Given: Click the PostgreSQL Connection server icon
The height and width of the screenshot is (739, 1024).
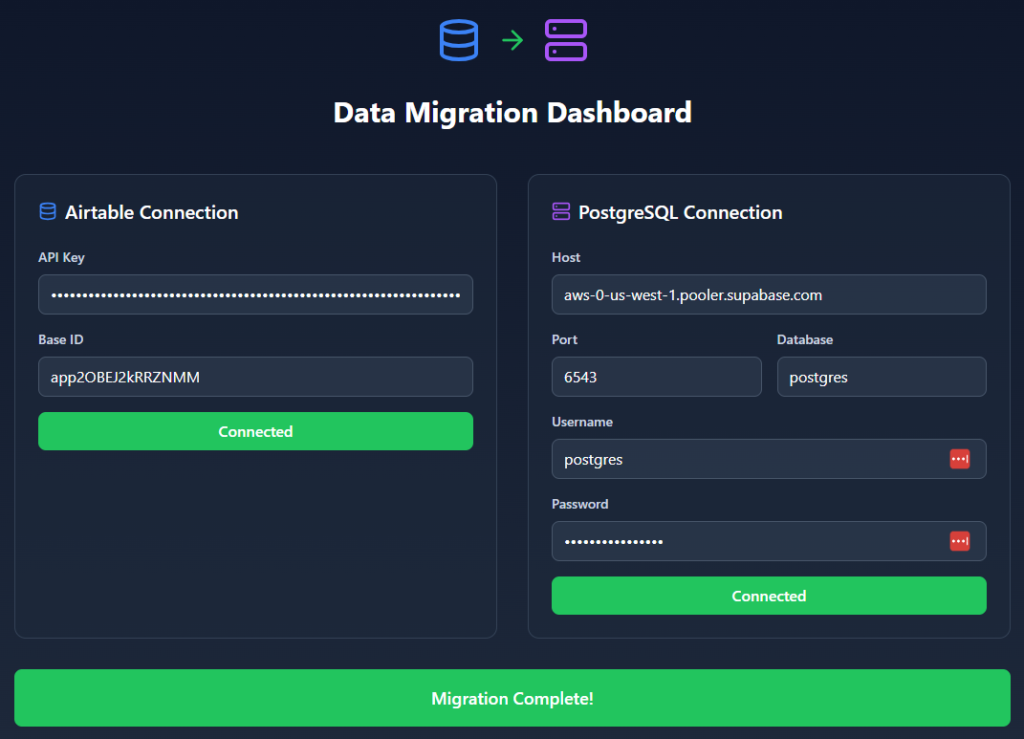Looking at the screenshot, I should (561, 212).
